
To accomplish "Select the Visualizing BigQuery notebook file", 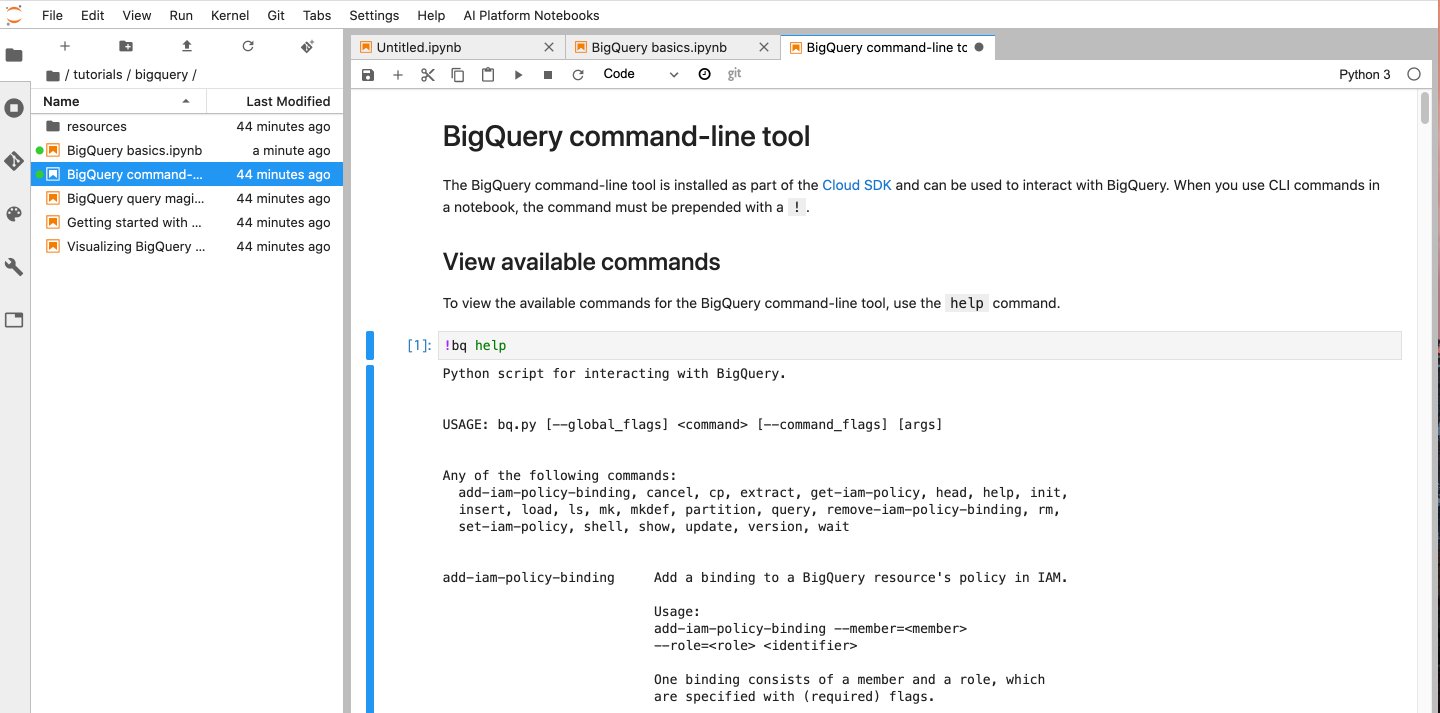I will coord(187,246).
